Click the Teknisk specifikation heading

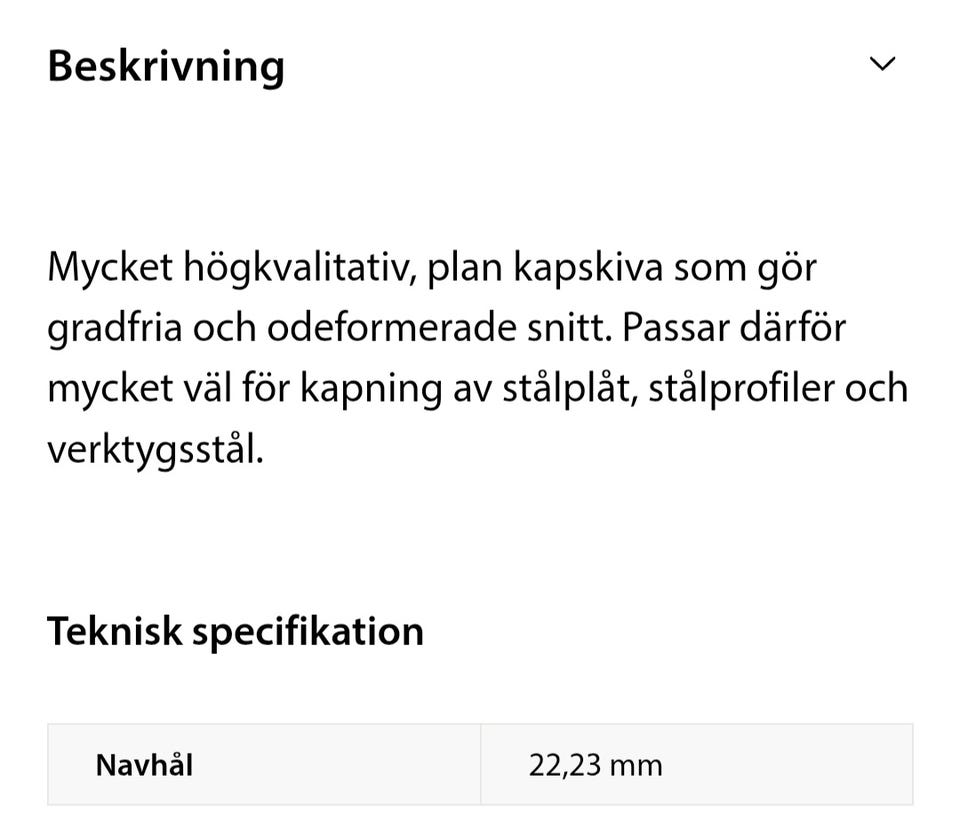[235, 631]
